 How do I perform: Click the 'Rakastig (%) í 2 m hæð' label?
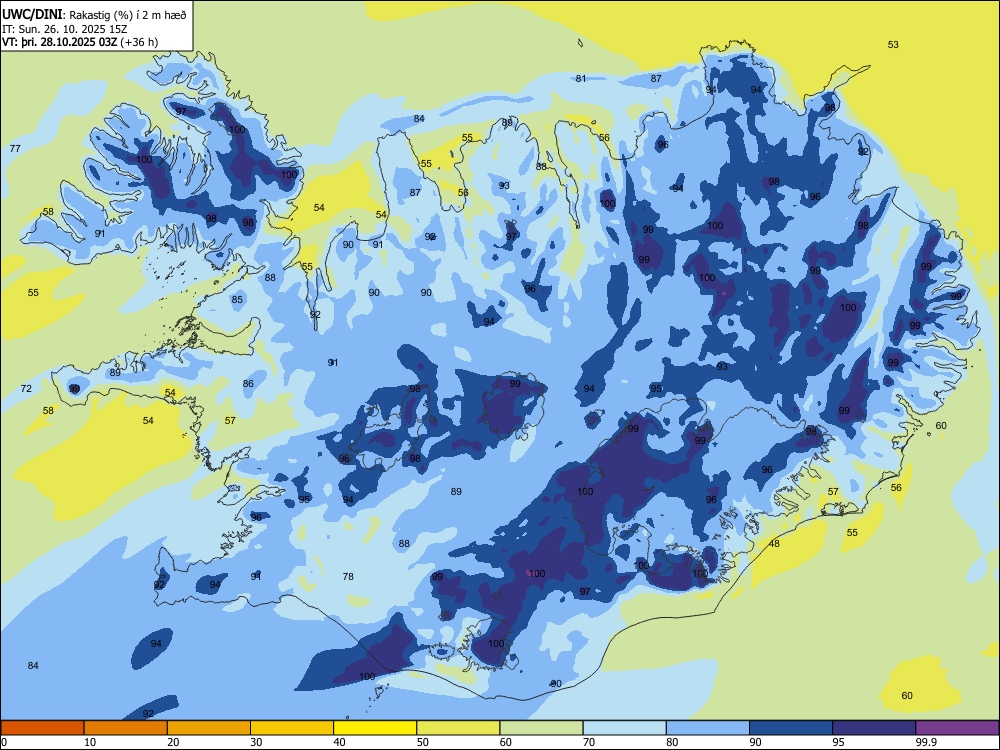pyautogui.click(x=128, y=15)
